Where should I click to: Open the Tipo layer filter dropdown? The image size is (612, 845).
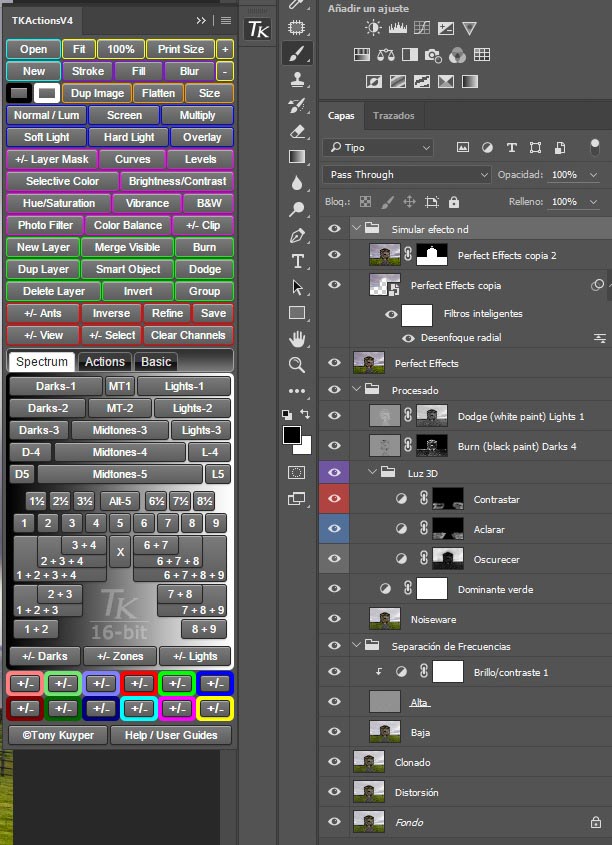[x=378, y=148]
